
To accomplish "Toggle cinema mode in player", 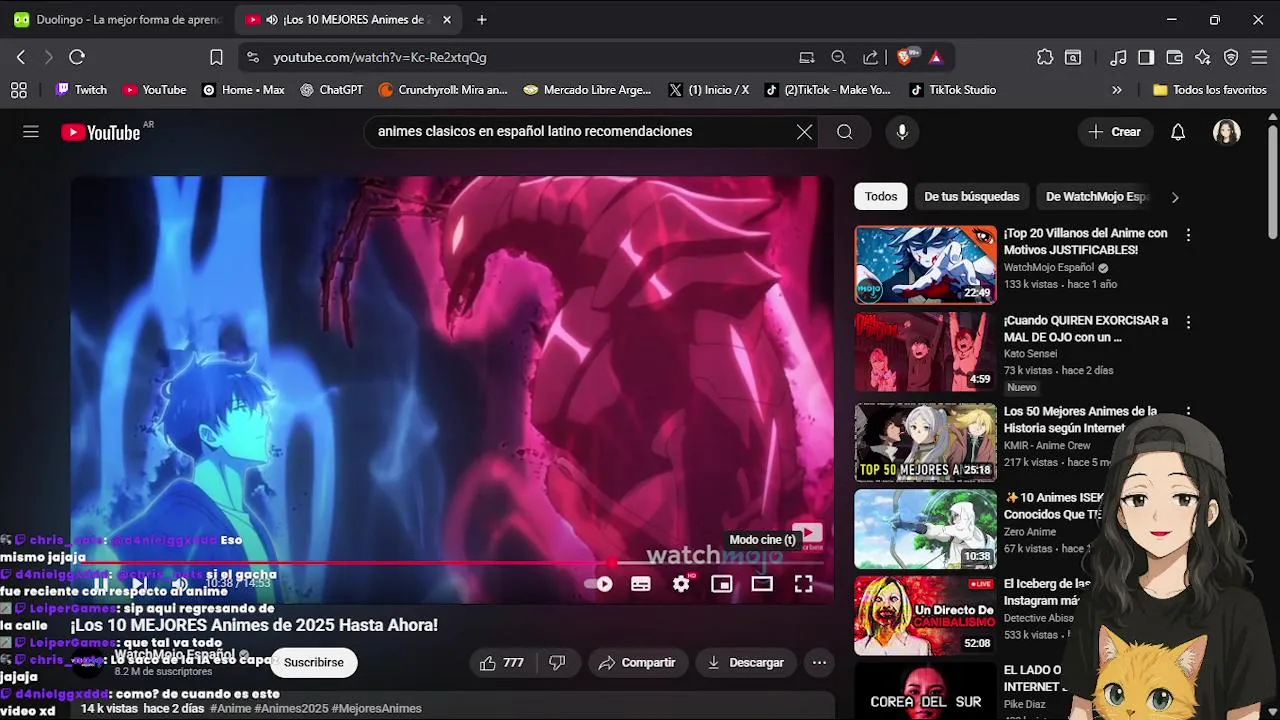I will [x=763, y=584].
